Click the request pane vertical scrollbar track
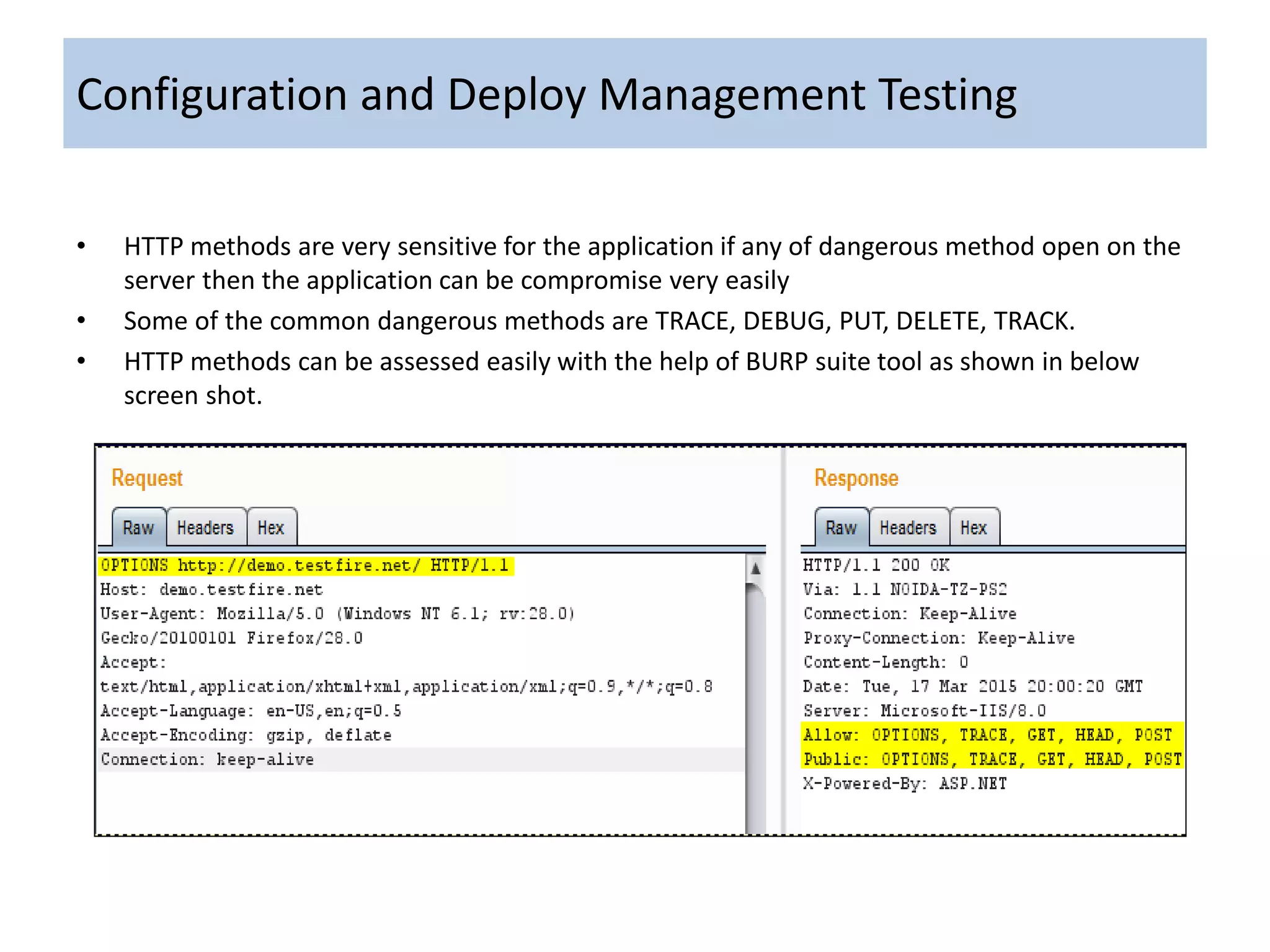This screenshot has height=952, width=1270. pos(755,709)
